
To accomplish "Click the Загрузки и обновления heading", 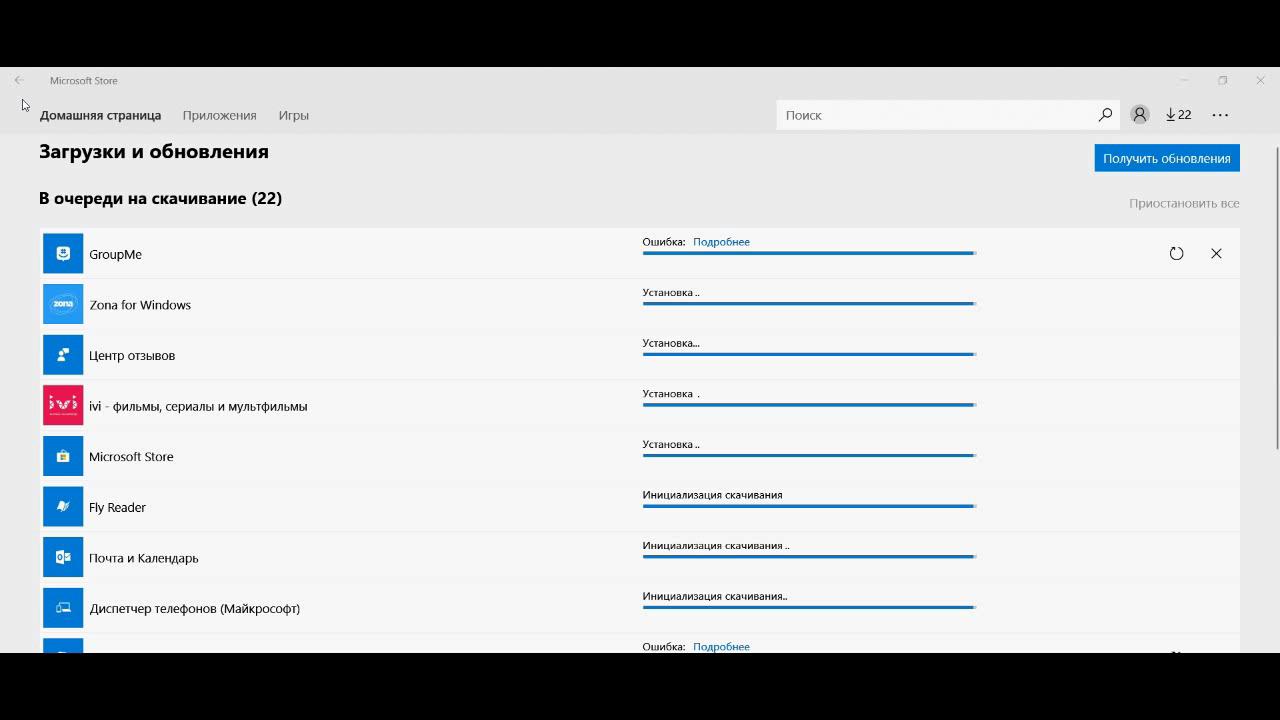I will click(154, 152).
